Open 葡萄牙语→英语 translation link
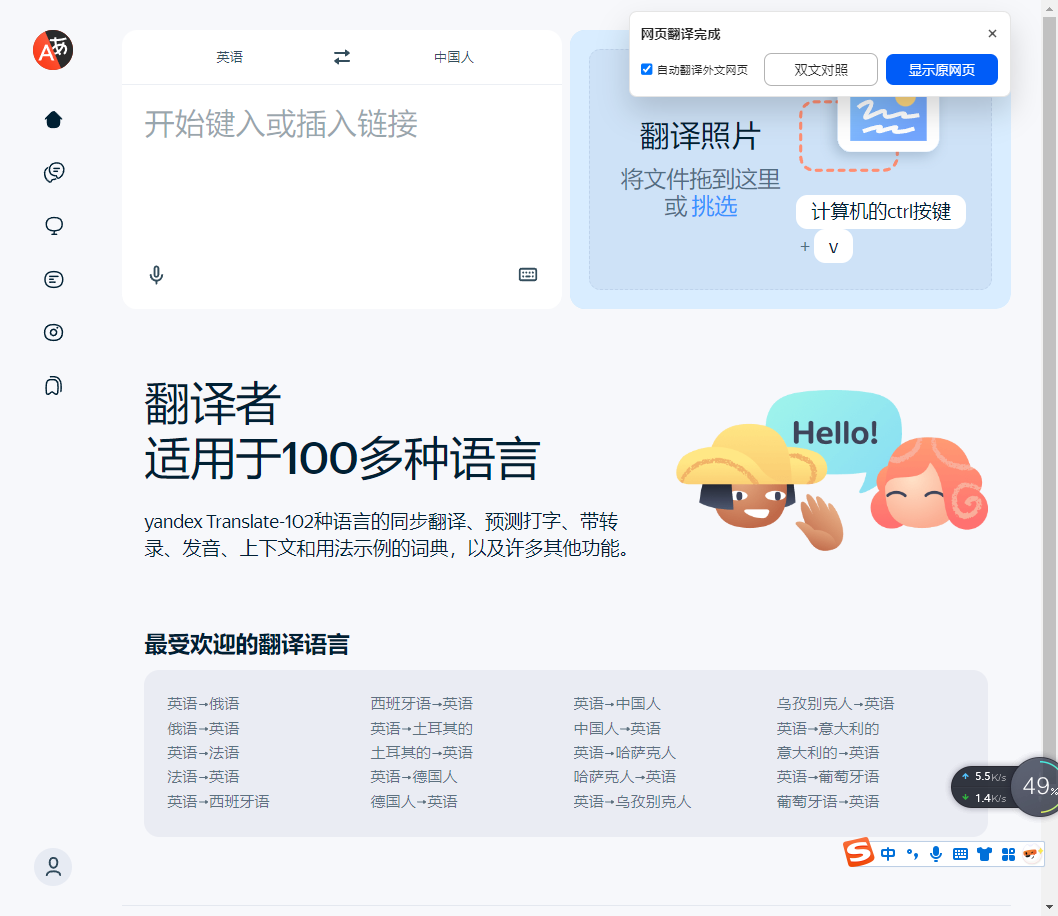 [x=828, y=801]
